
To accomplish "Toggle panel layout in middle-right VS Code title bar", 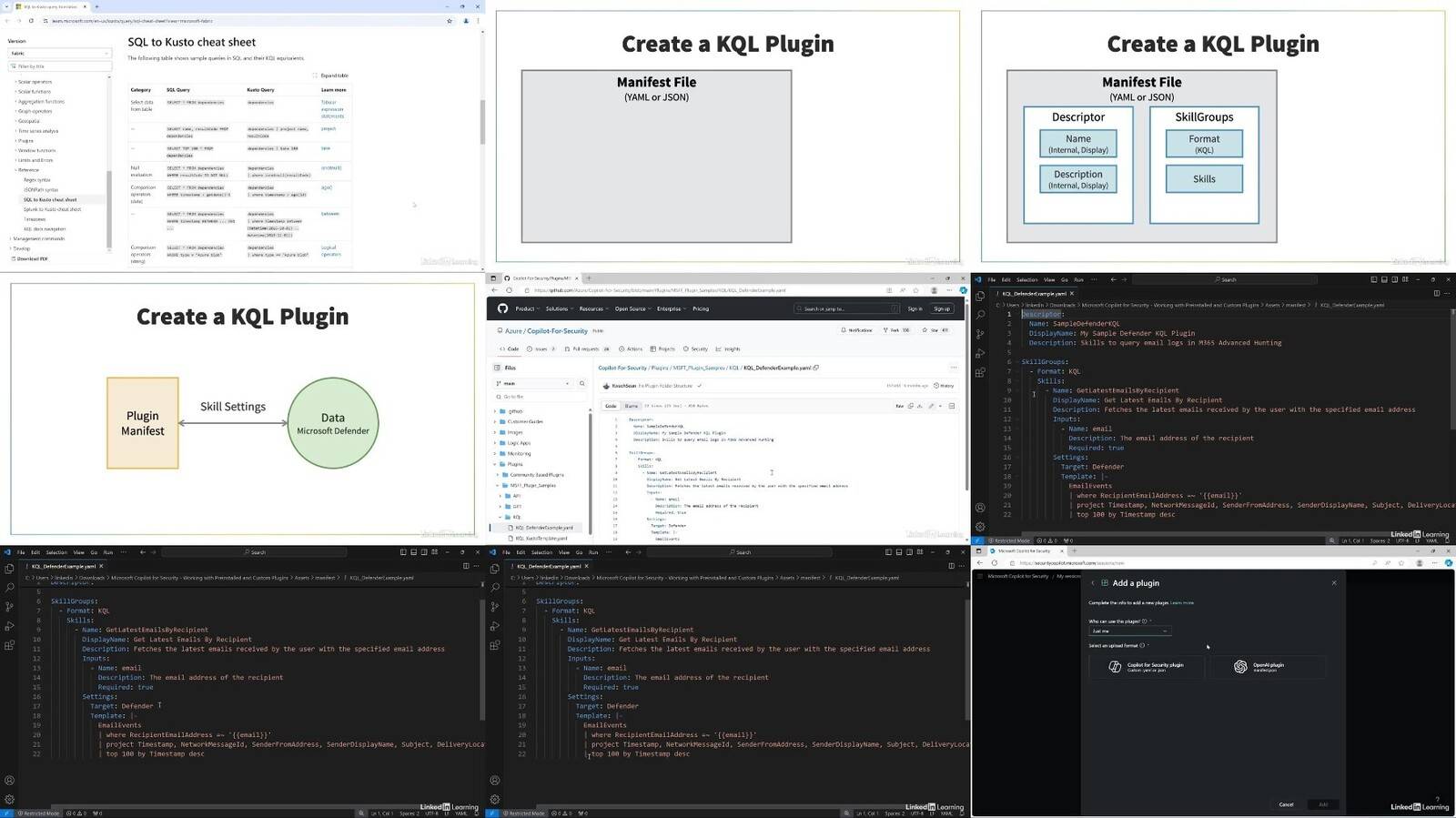I will click(1384, 279).
